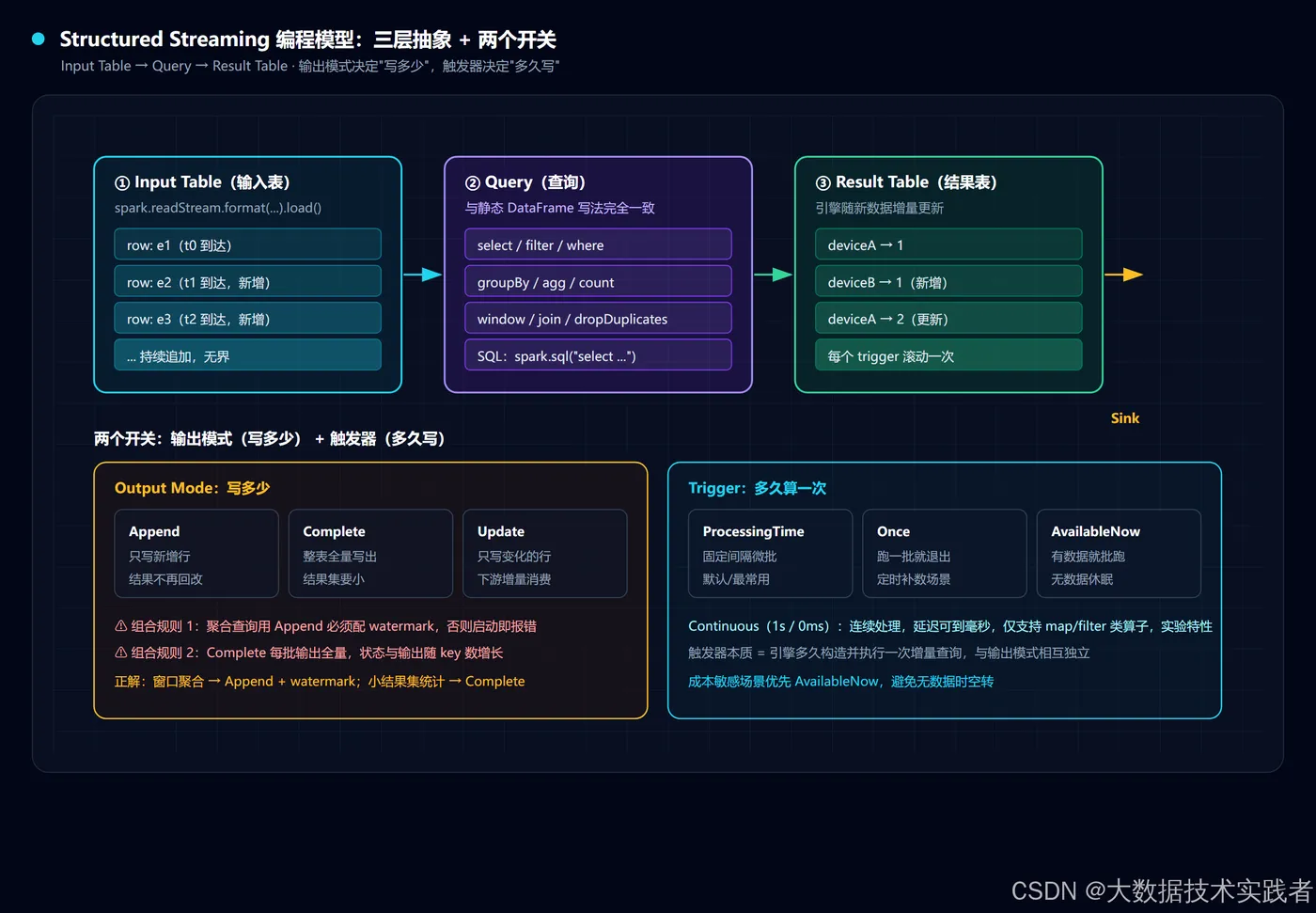Image resolution: width=1316 pixels, height=913 pixels.
Task: Click the 'Continuous (1s / 0ms)' description line
Action: pyautogui.click(x=950, y=626)
